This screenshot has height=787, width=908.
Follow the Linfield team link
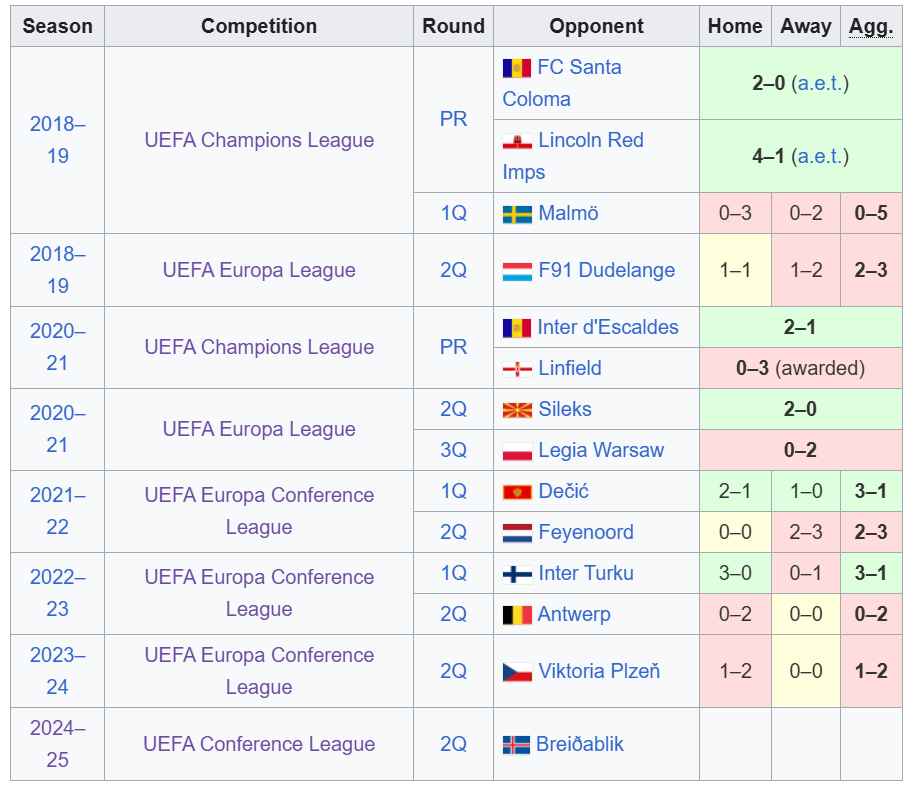pos(570,368)
